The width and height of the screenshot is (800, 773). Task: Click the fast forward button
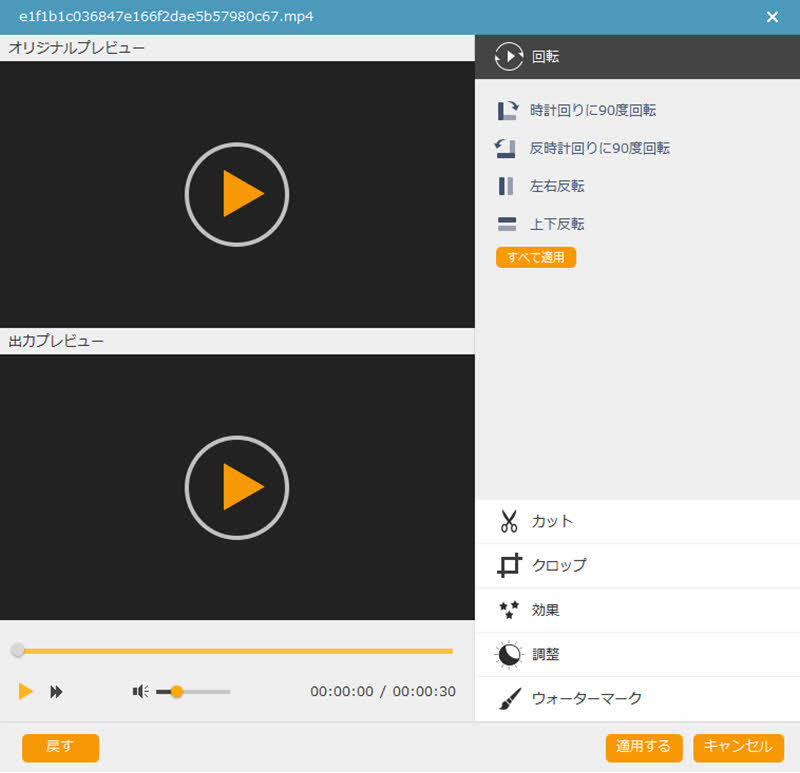tap(57, 691)
